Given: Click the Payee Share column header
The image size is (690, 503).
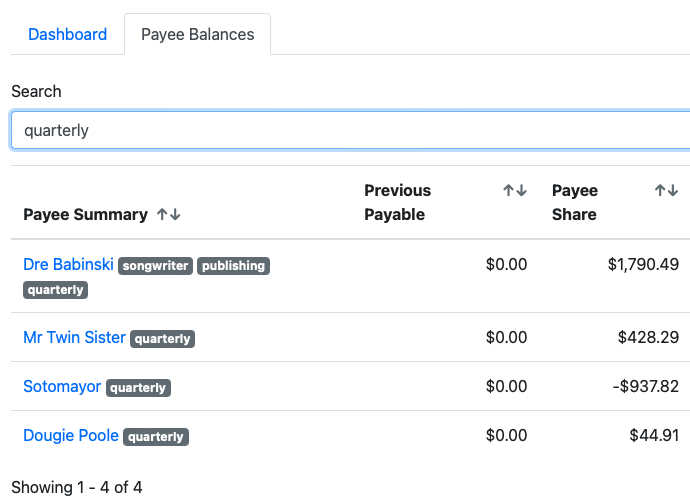Looking at the screenshot, I should tap(574, 202).
